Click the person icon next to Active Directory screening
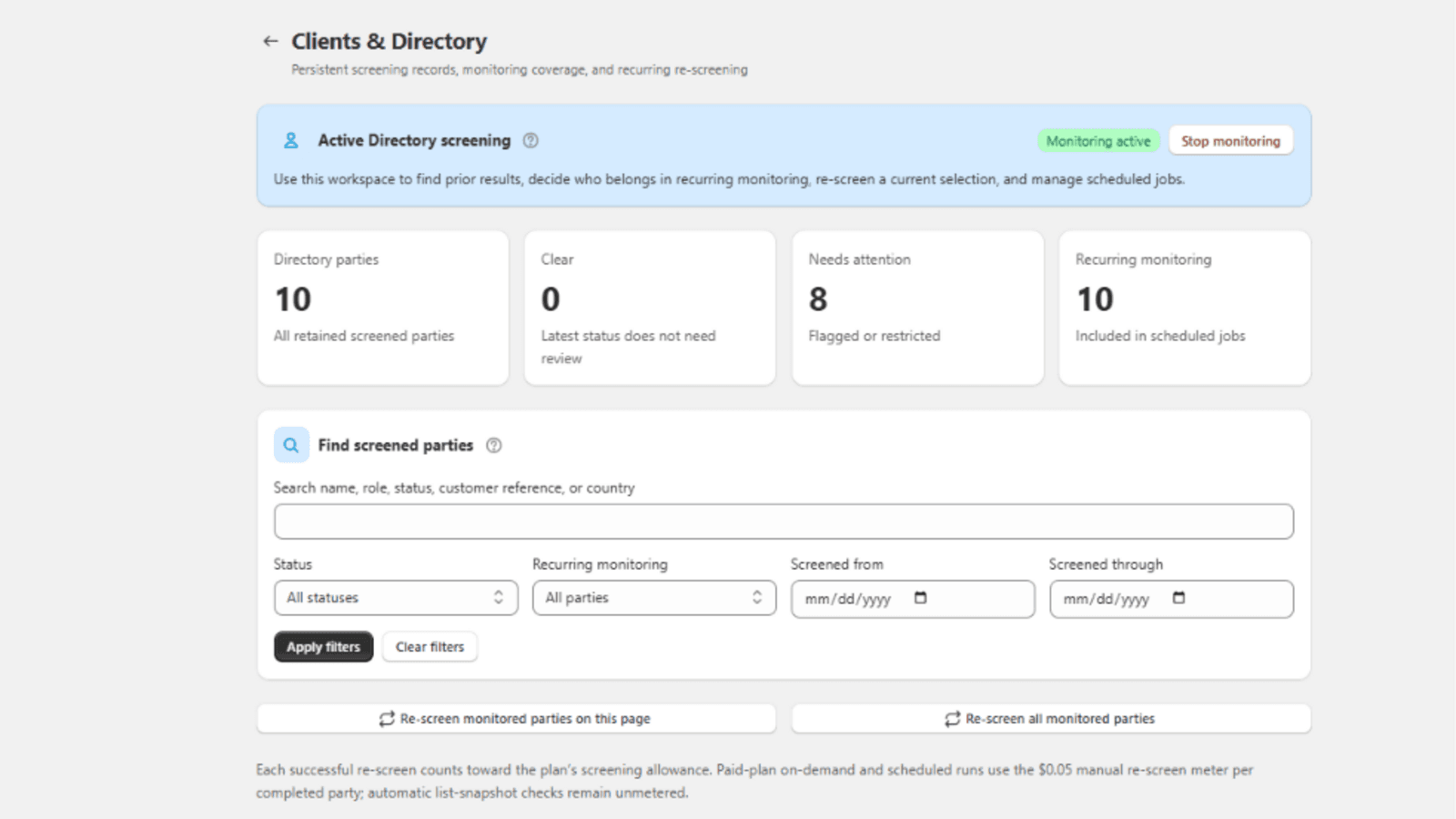1456x819 pixels. [290, 140]
